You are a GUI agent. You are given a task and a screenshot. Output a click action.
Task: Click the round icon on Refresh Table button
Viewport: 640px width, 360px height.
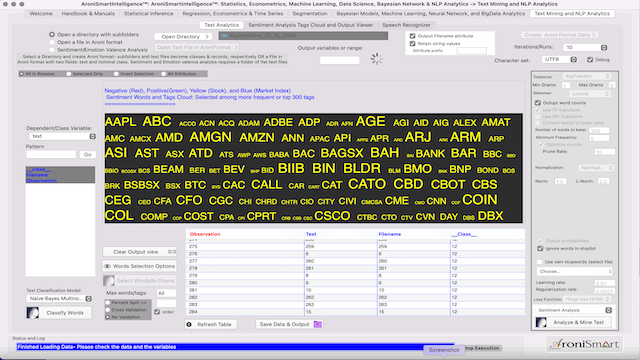[189, 324]
